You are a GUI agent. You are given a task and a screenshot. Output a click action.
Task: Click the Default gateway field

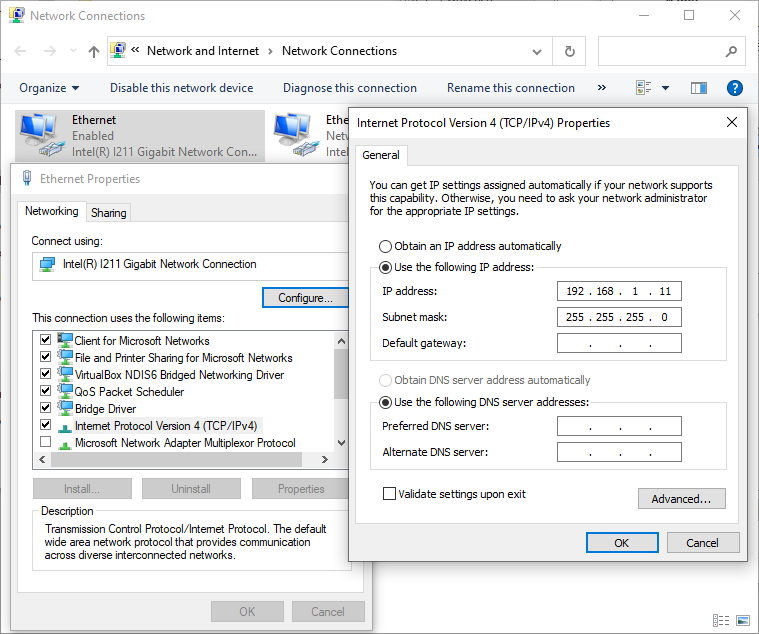619,343
